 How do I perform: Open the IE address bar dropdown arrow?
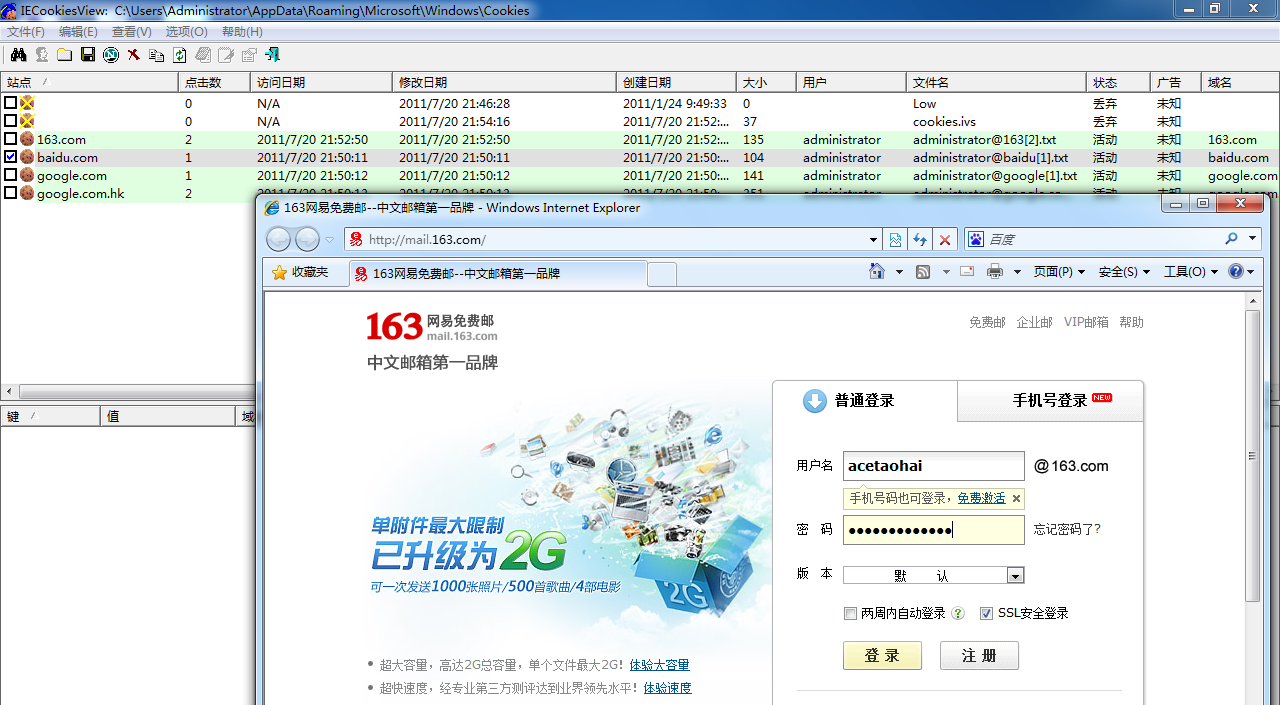(x=873, y=240)
